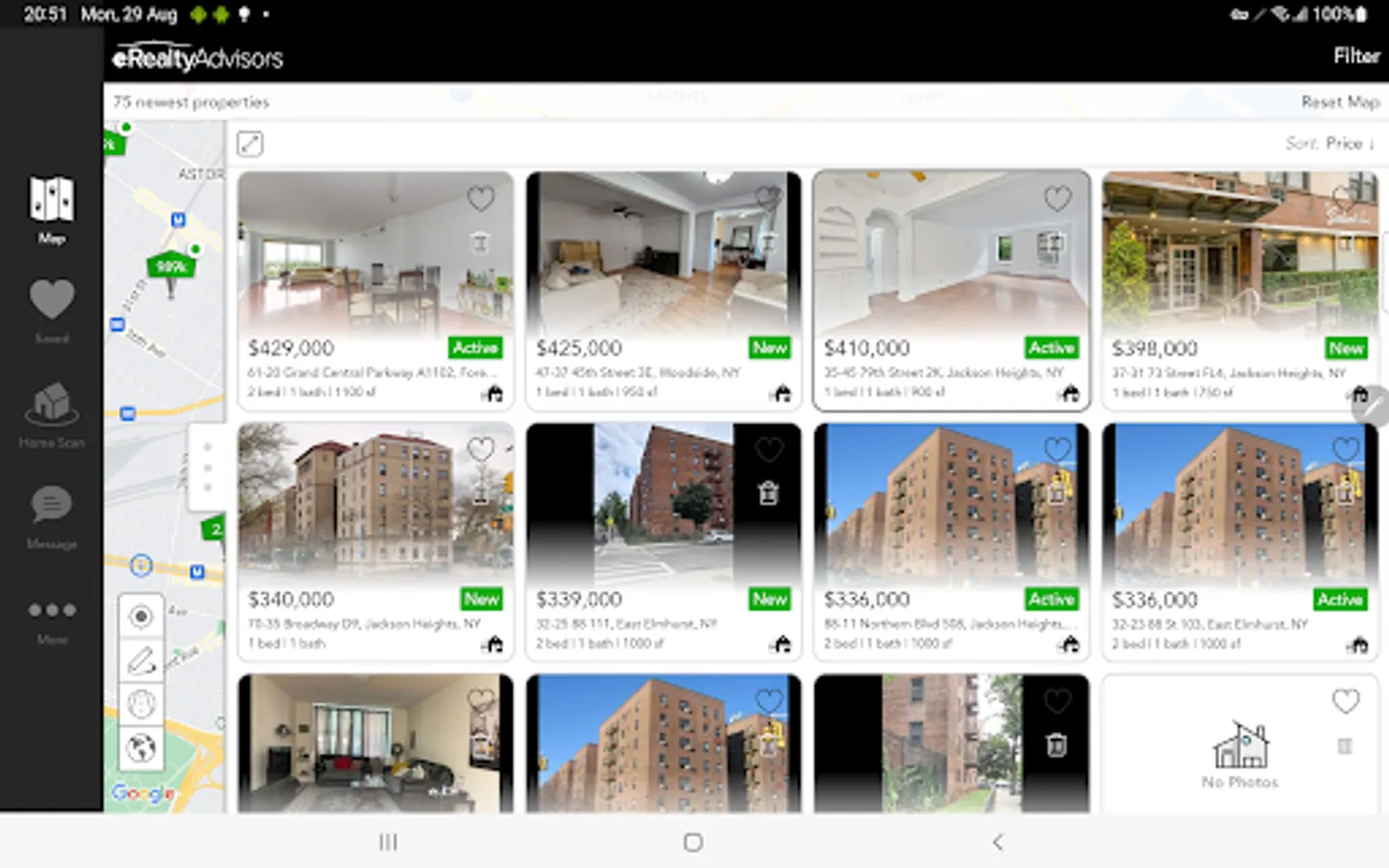This screenshot has width=1389, height=868.
Task: Tap the globe map layer button
Action: pyautogui.click(x=141, y=747)
